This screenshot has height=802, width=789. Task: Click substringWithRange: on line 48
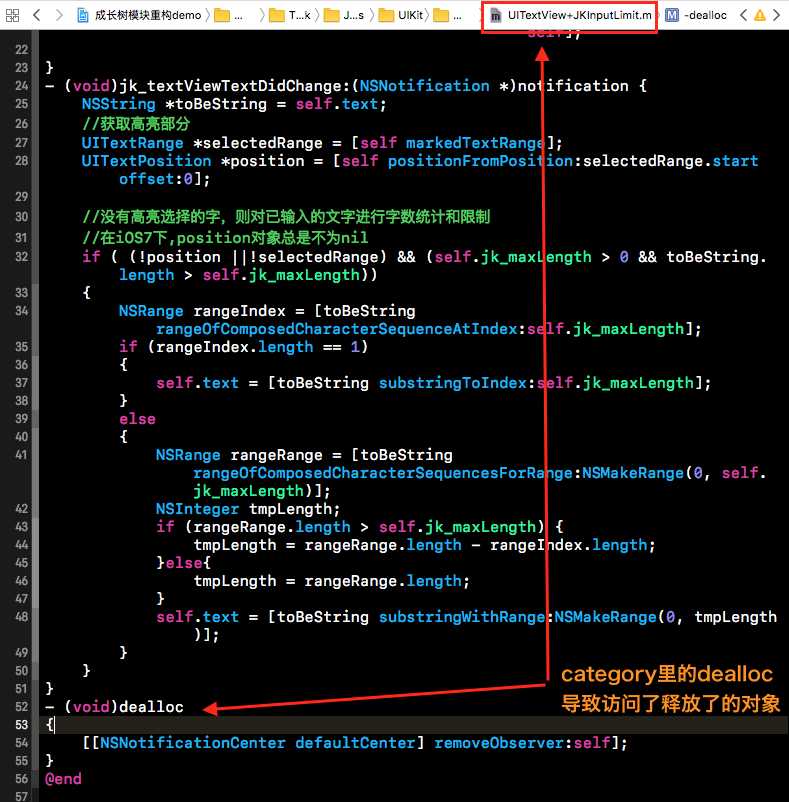(466, 616)
